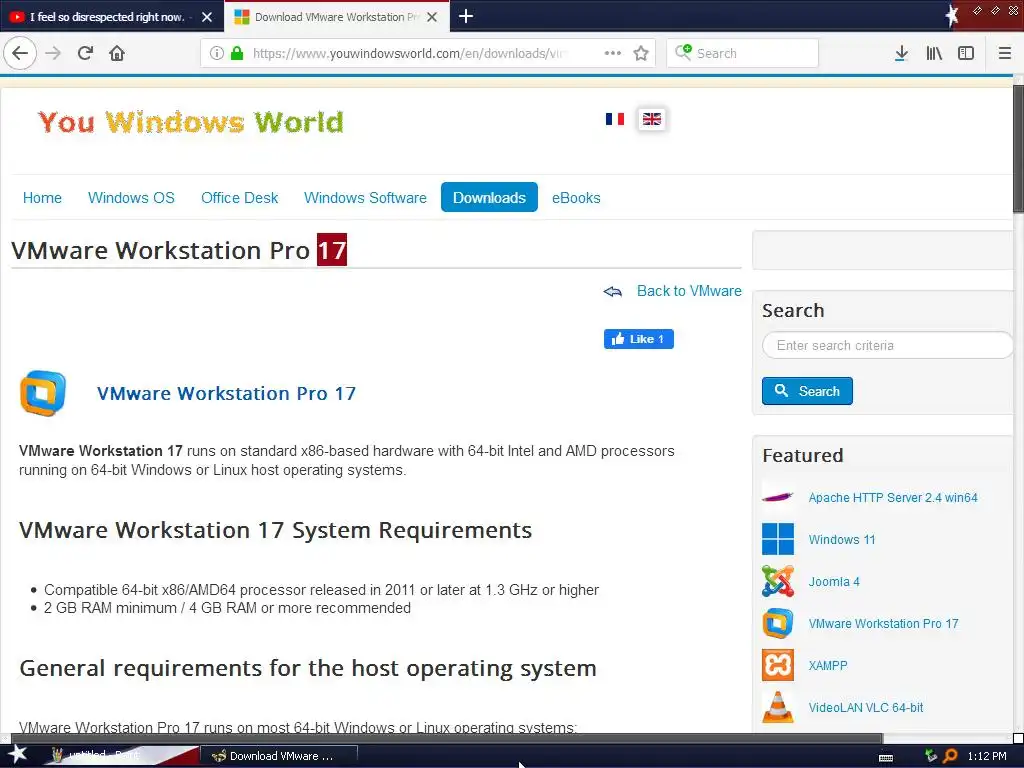The image size is (1024, 768).
Task: Click the Facebook Like button
Action: [x=639, y=339]
